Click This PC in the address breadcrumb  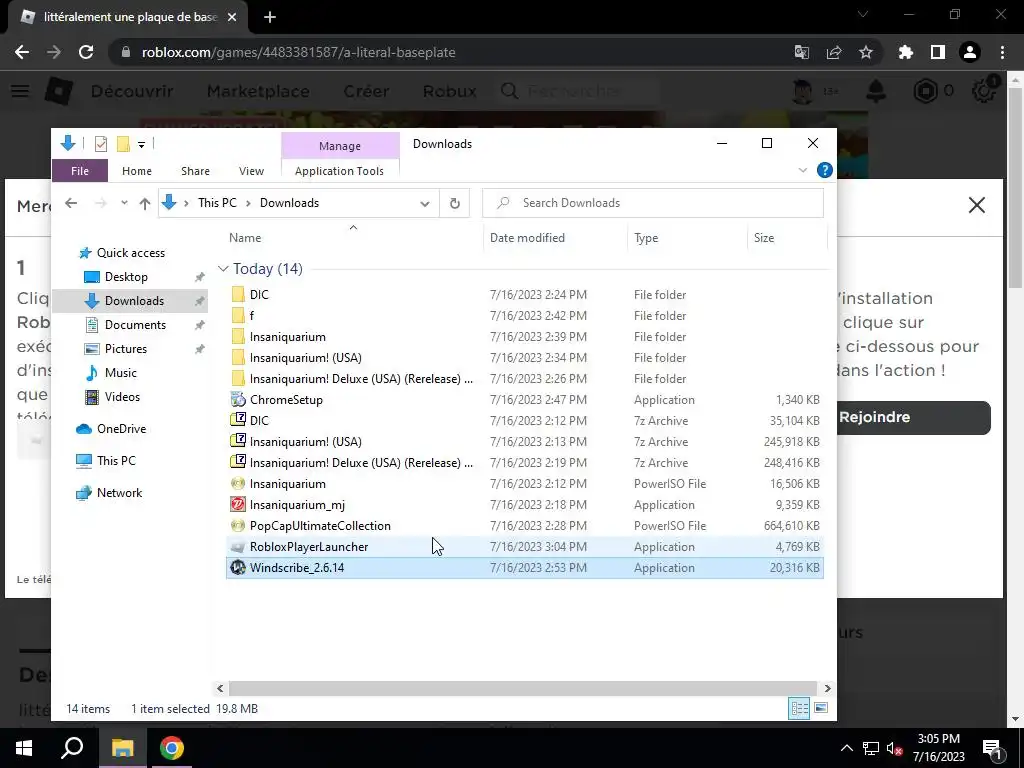click(217, 203)
